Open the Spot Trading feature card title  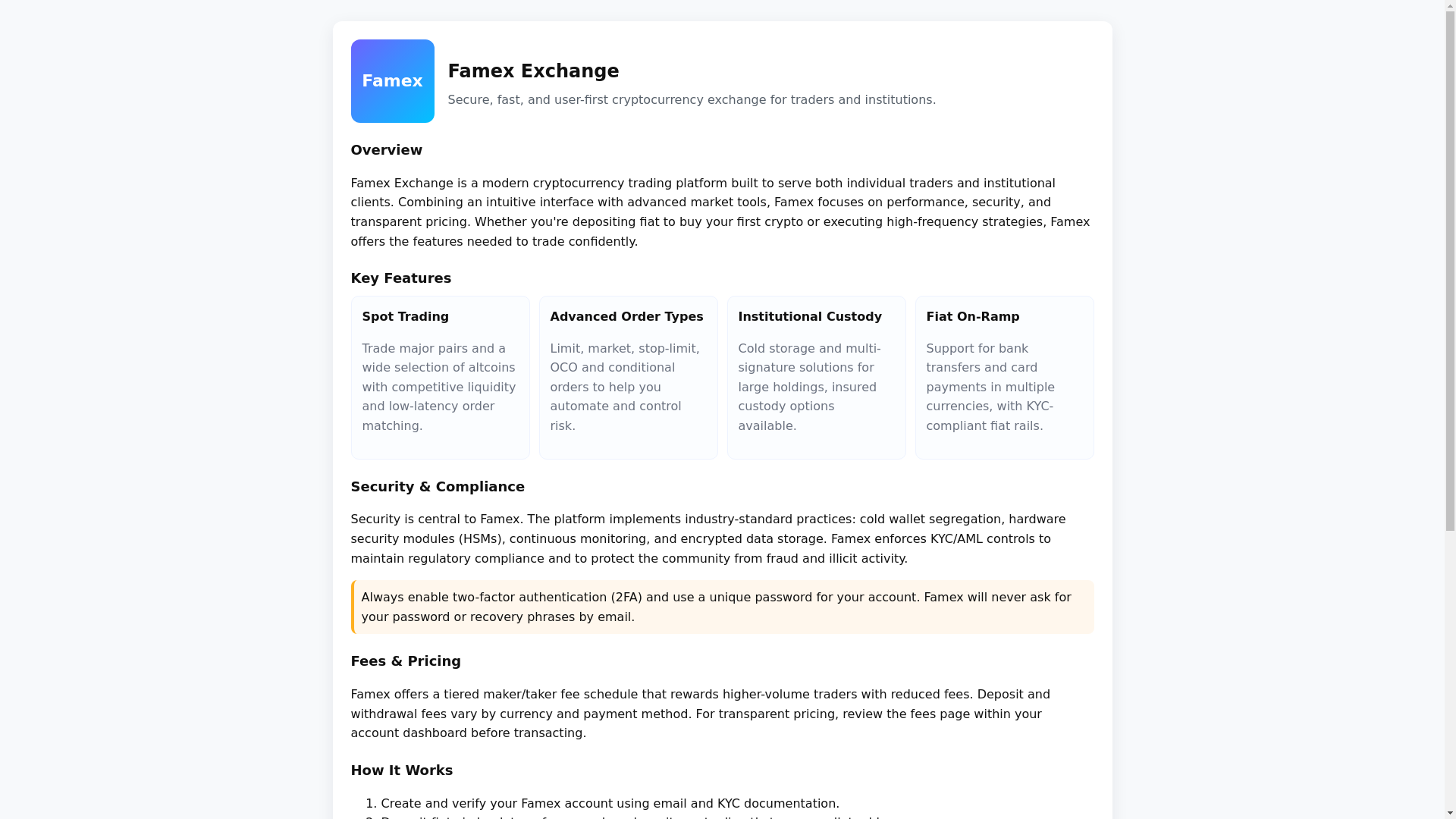[x=405, y=317]
